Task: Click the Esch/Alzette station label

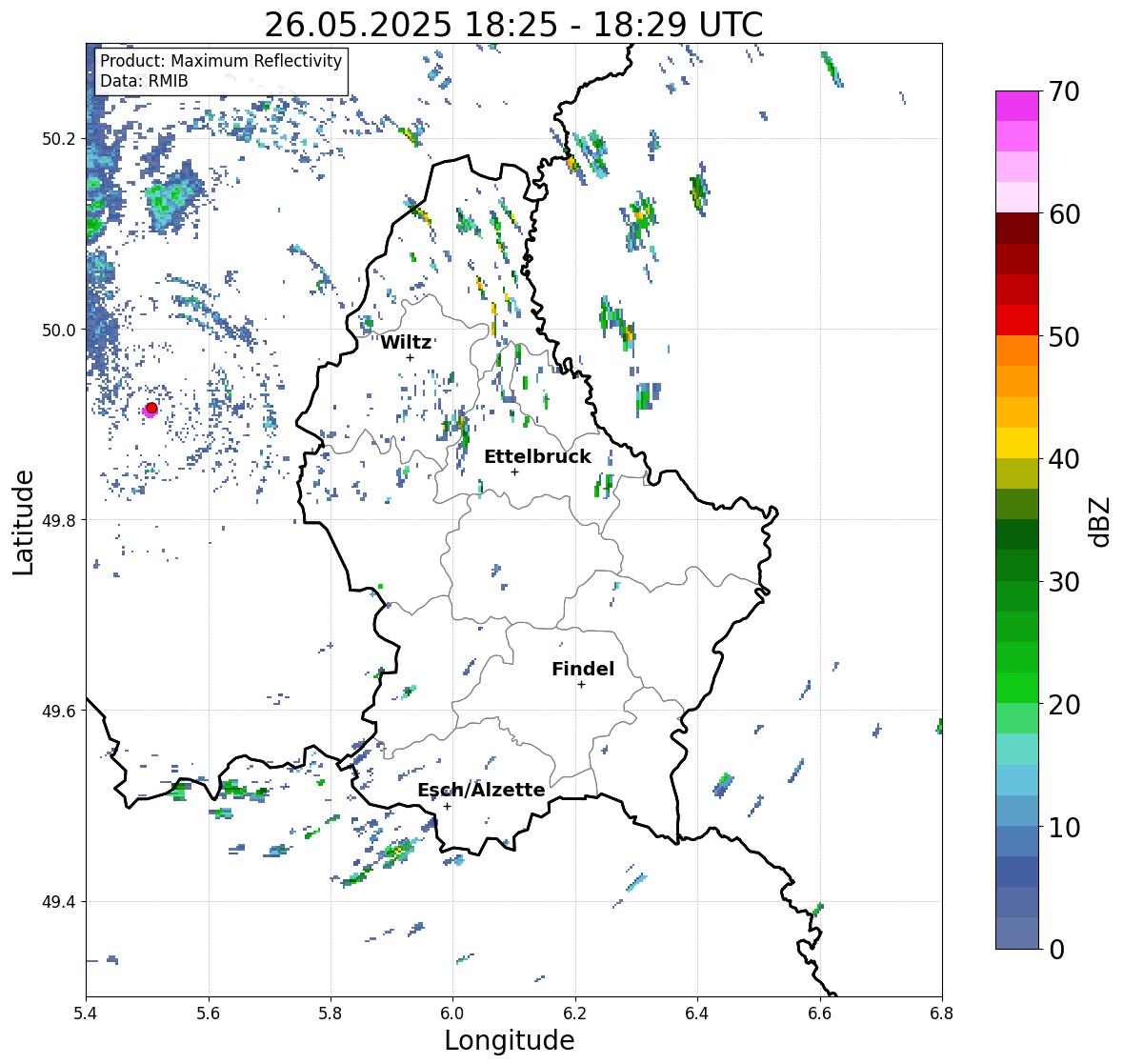Action: click(481, 790)
